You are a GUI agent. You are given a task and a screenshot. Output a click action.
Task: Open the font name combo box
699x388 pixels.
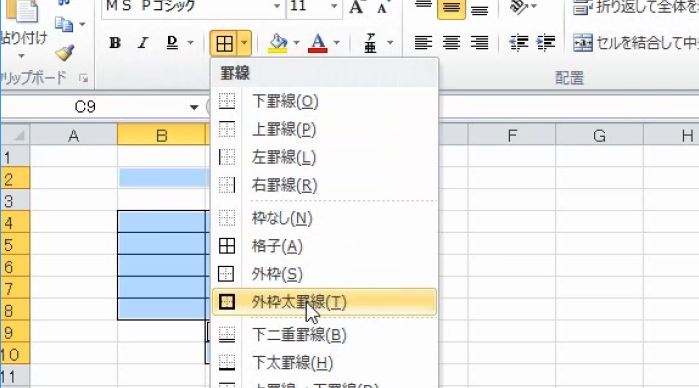[193, 7]
